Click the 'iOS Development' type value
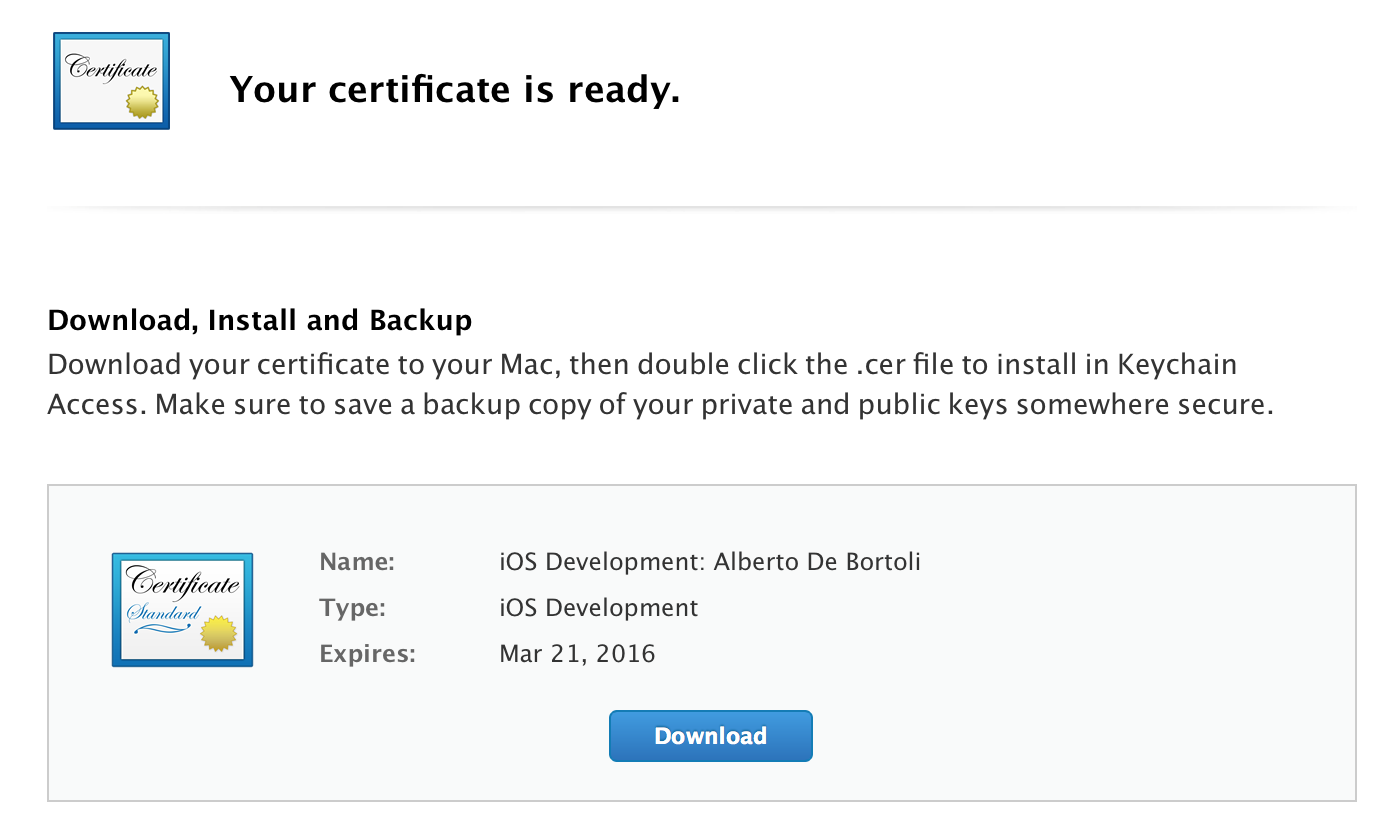The width and height of the screenshot is (1388, 840). click(x=598, y=607)
